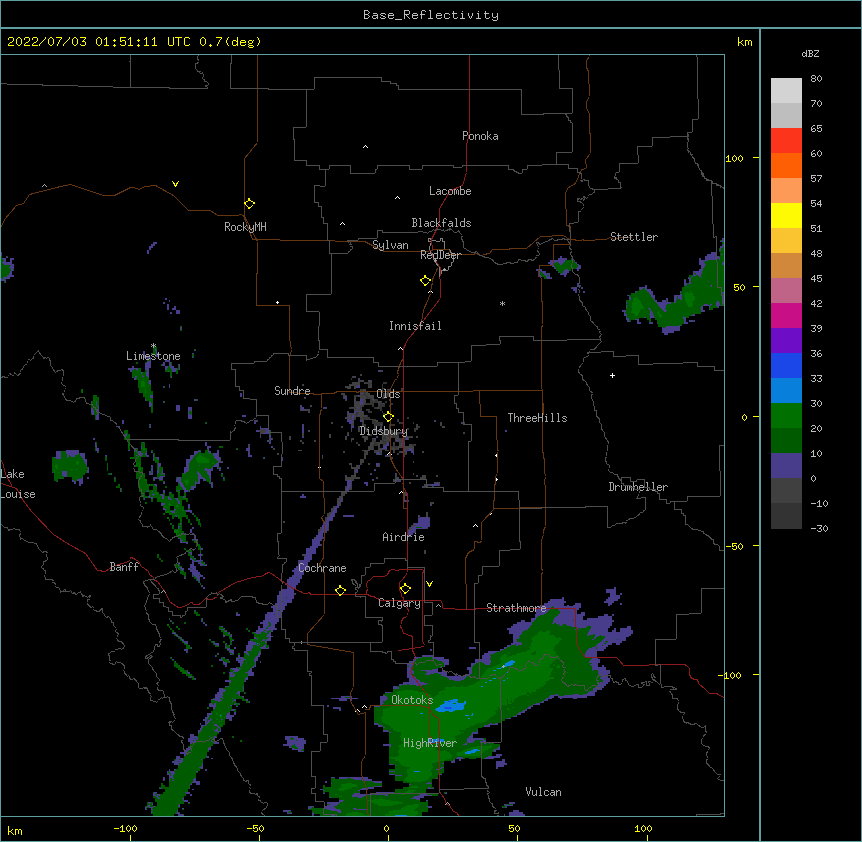
Task: Click the yellow V marker northwest of RockyMH
Action: 175,184
